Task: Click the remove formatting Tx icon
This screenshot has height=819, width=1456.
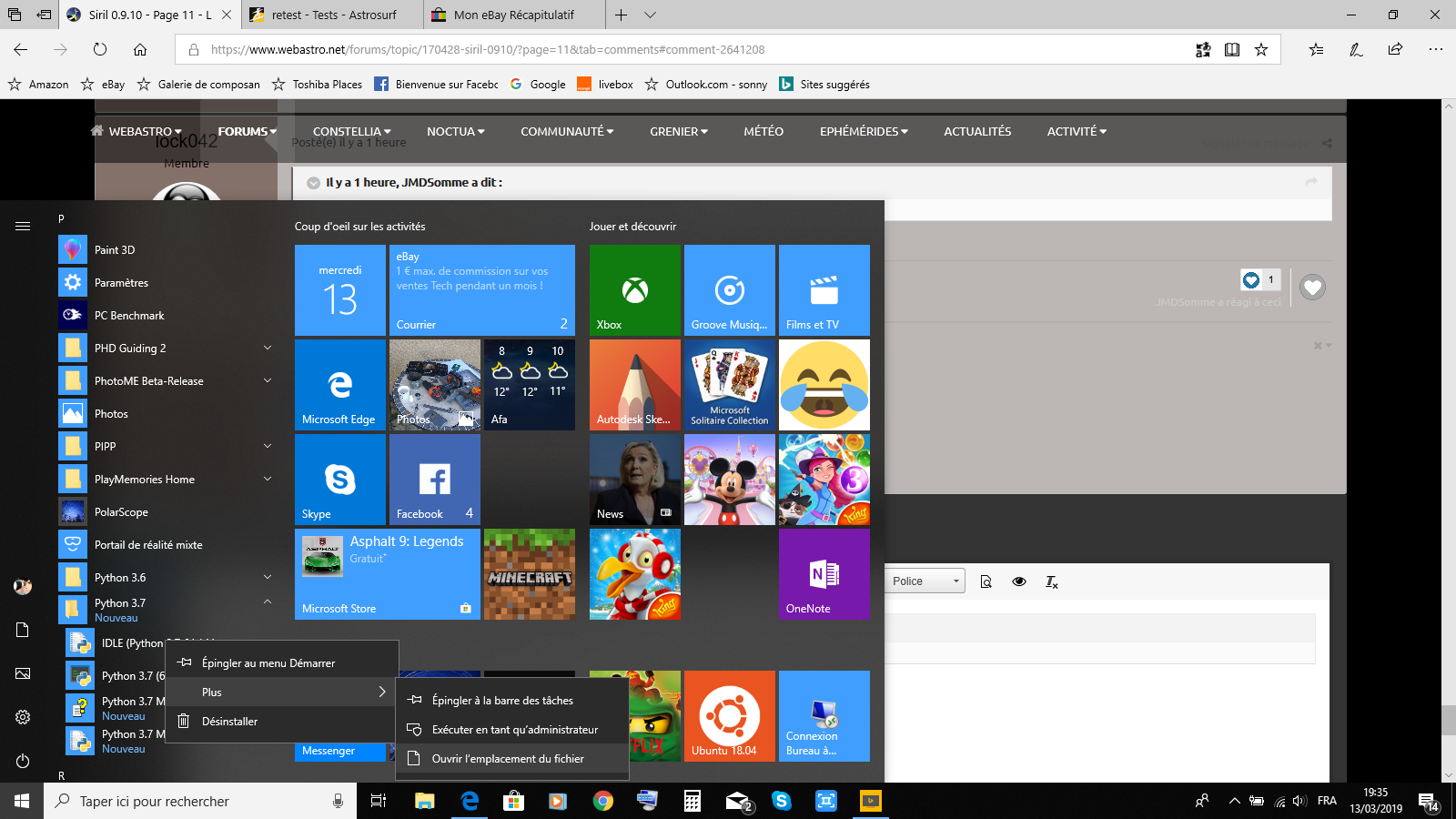Action: tap(1052, 581)
